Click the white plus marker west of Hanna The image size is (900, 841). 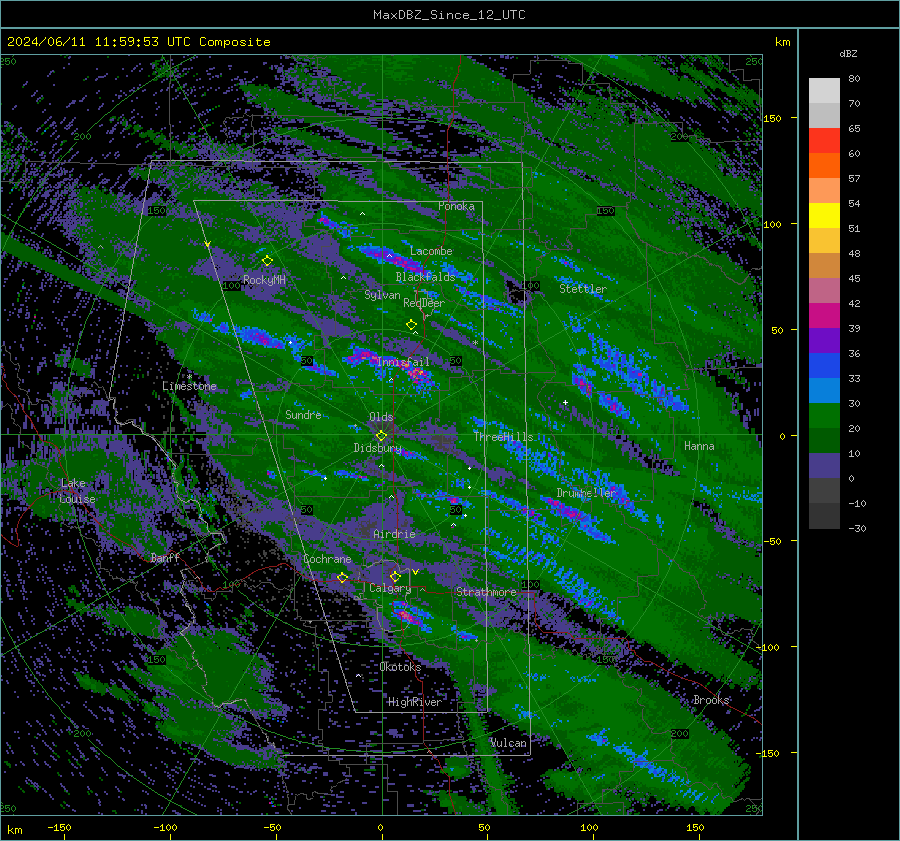(x=565, y=402)
